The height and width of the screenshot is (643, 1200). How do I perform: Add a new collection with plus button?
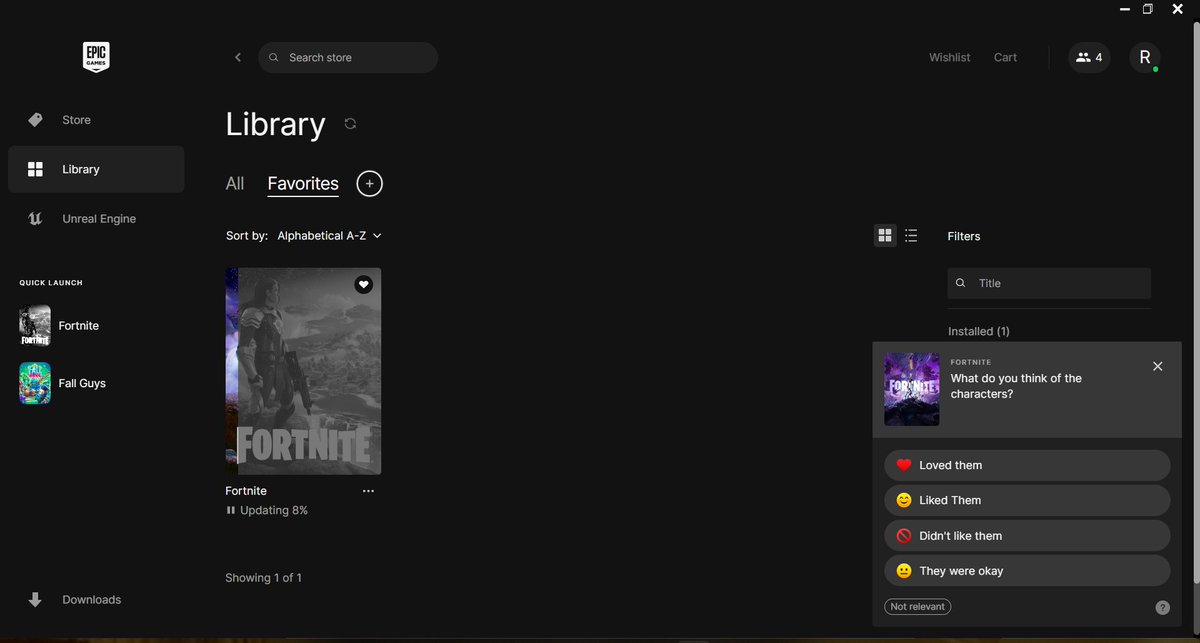369,184
